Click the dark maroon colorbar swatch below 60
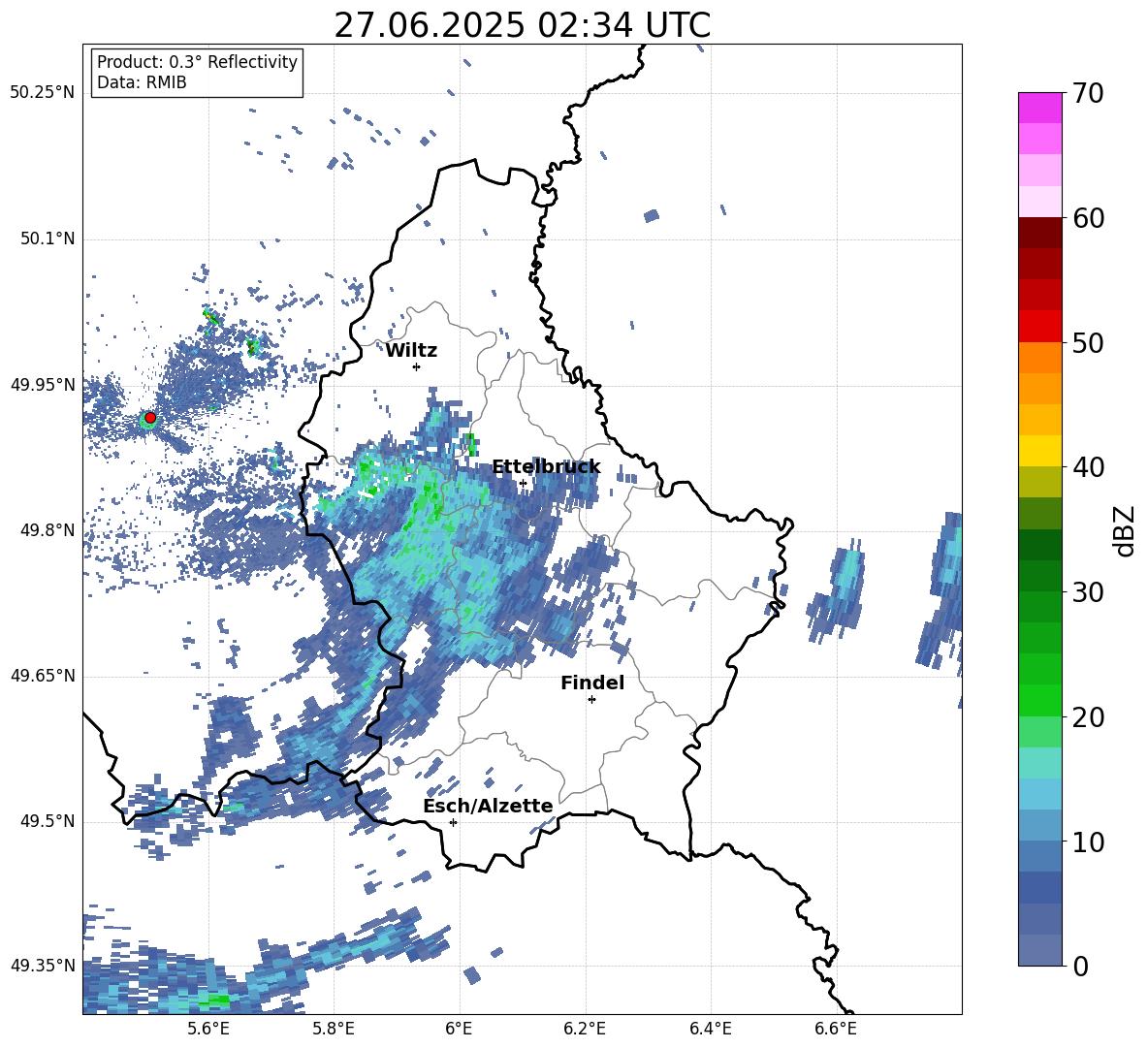This screenshot has height=1048, width=1148. pos(1039,233)
